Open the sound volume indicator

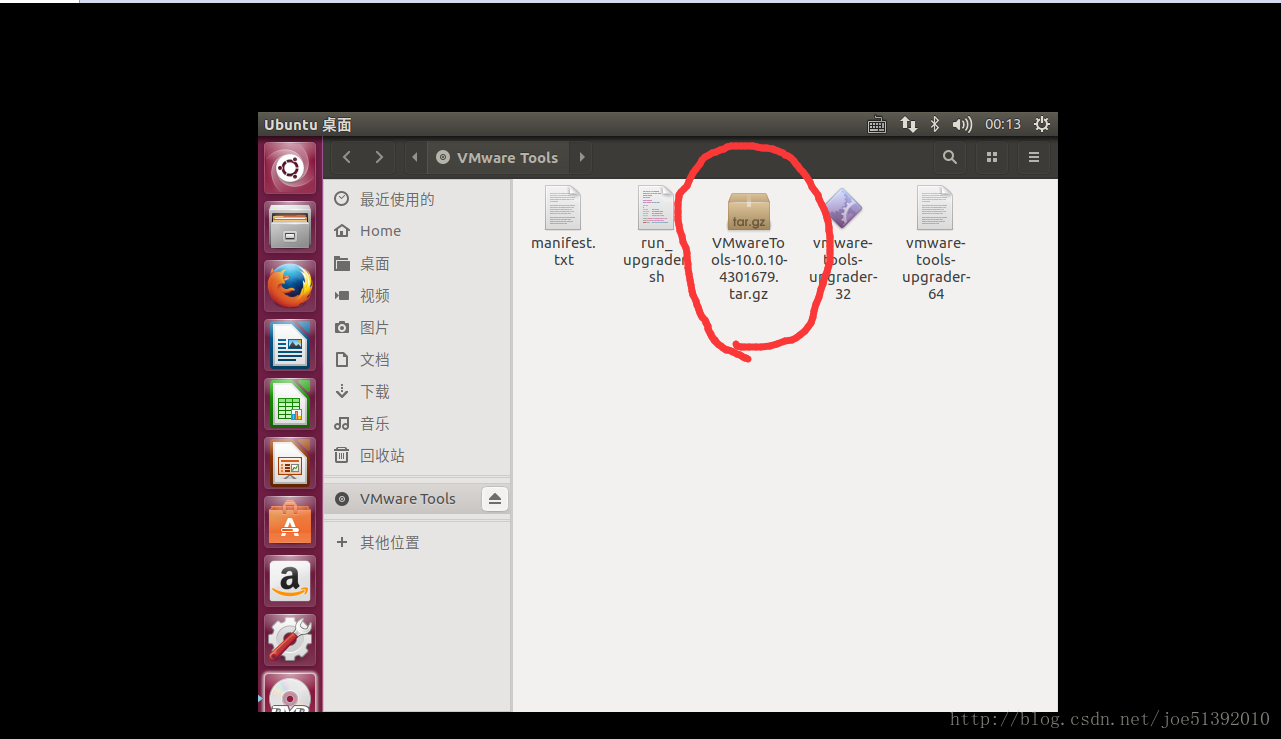(x=962, y=125)
